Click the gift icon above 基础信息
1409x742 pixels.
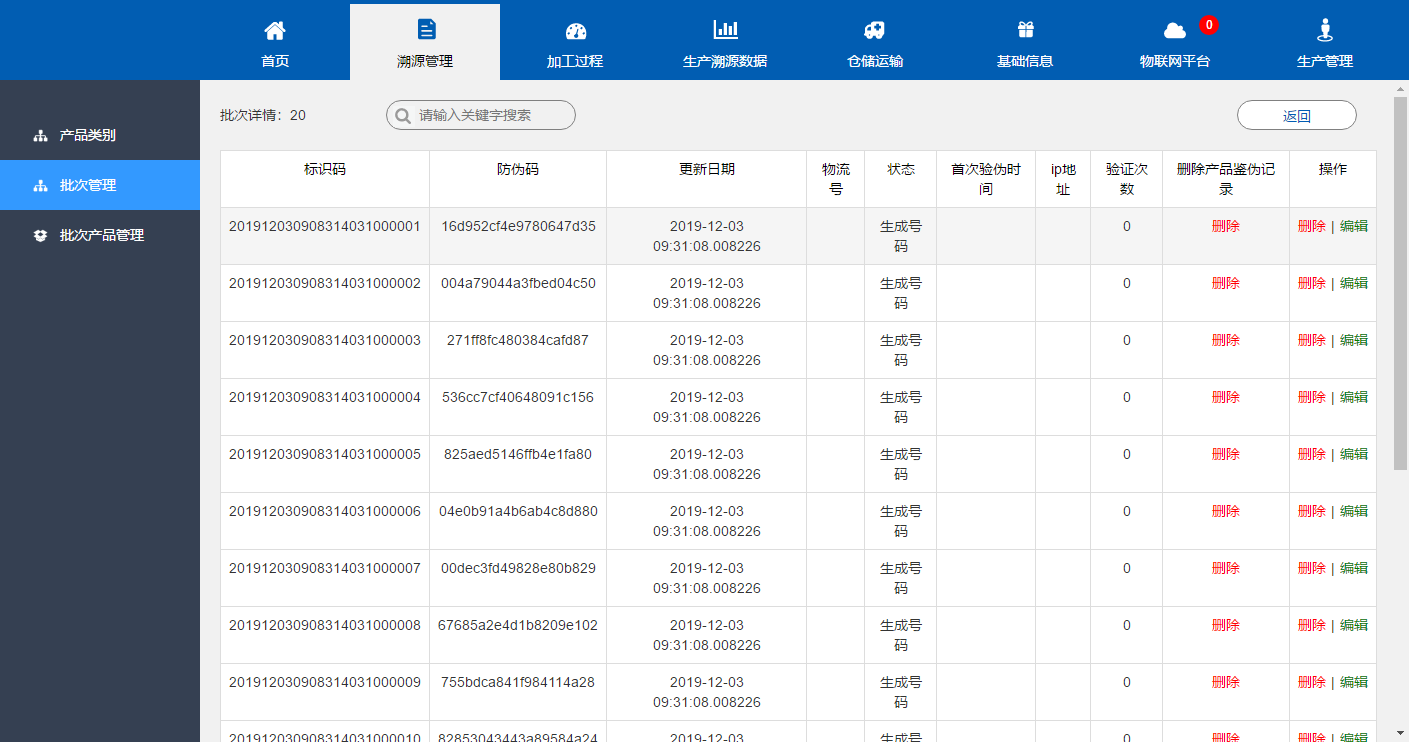(x=1025, y=29)
